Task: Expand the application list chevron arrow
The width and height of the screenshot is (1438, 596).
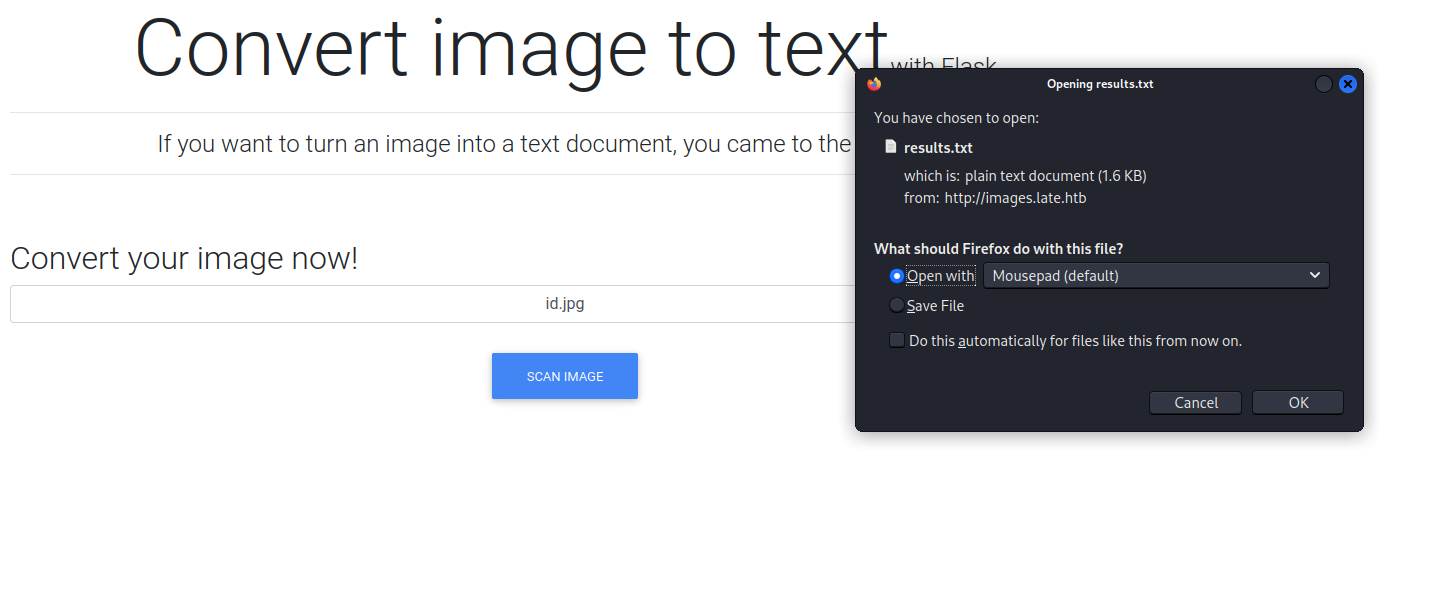Action: [x=1314, y=275]
